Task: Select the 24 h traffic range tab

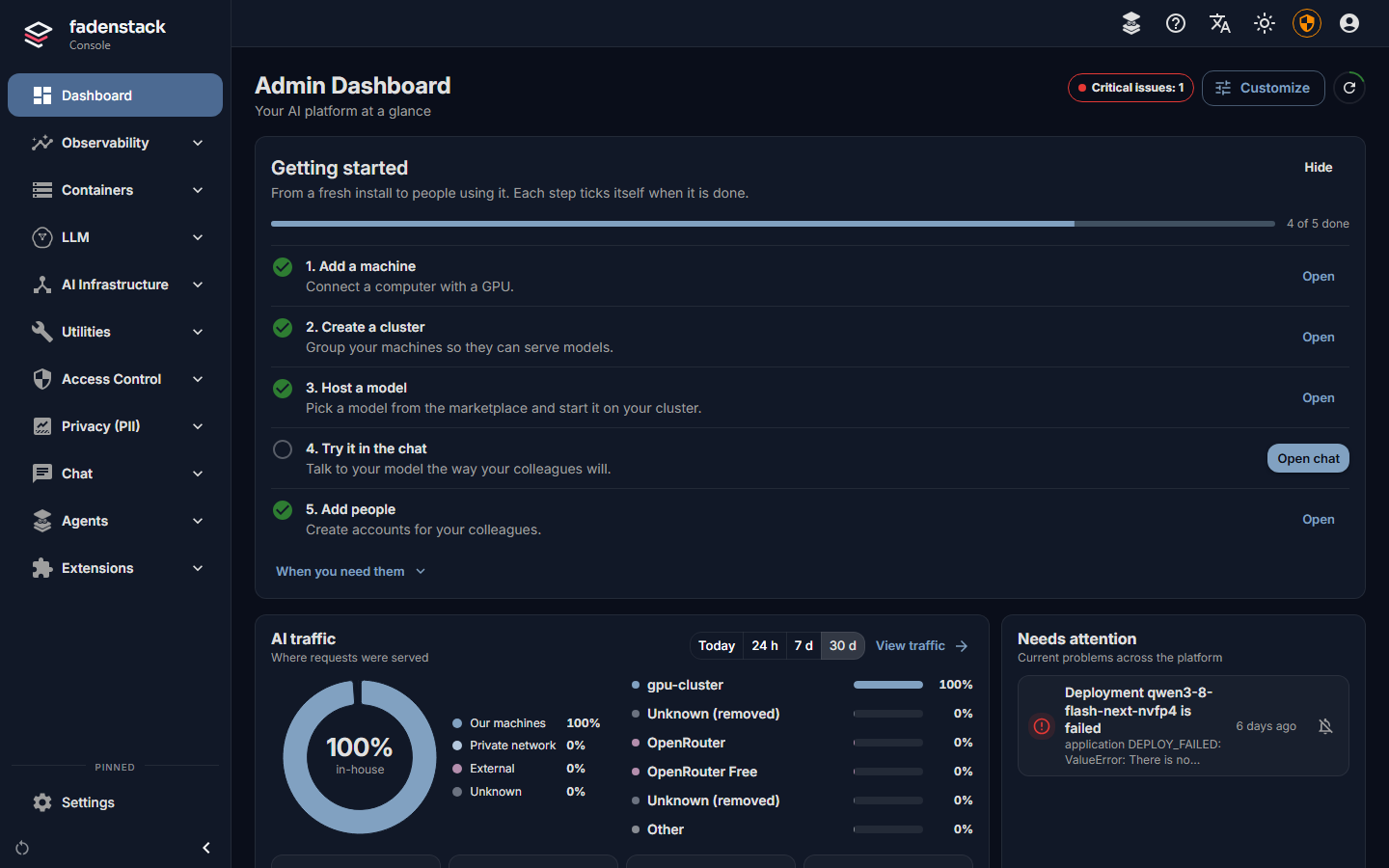Action: 765,646
